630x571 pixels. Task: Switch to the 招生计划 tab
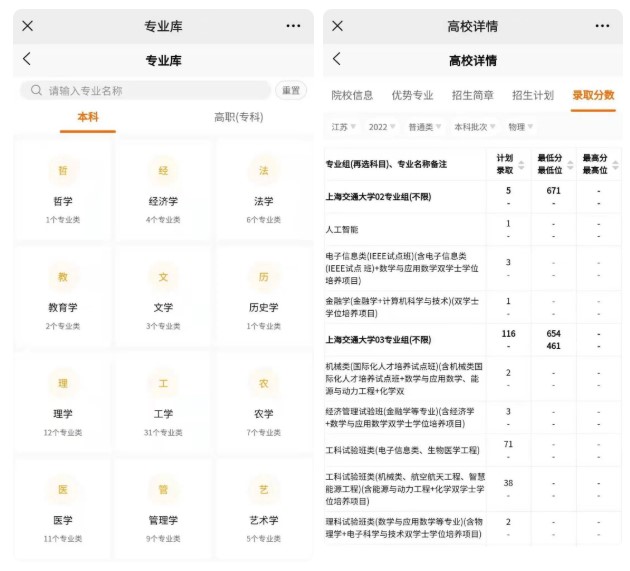pos(532,95)
